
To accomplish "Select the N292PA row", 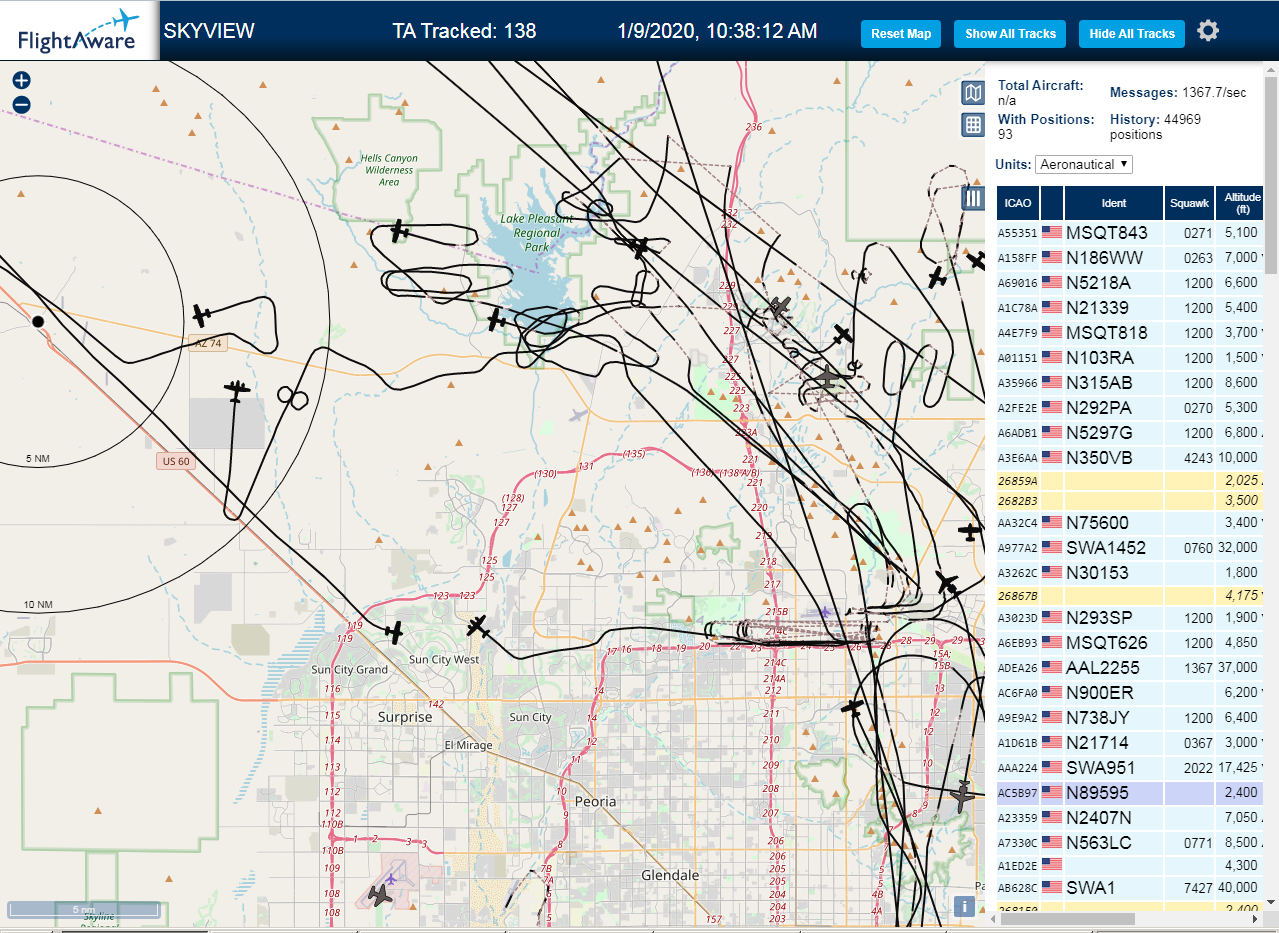I will 1130,407.
